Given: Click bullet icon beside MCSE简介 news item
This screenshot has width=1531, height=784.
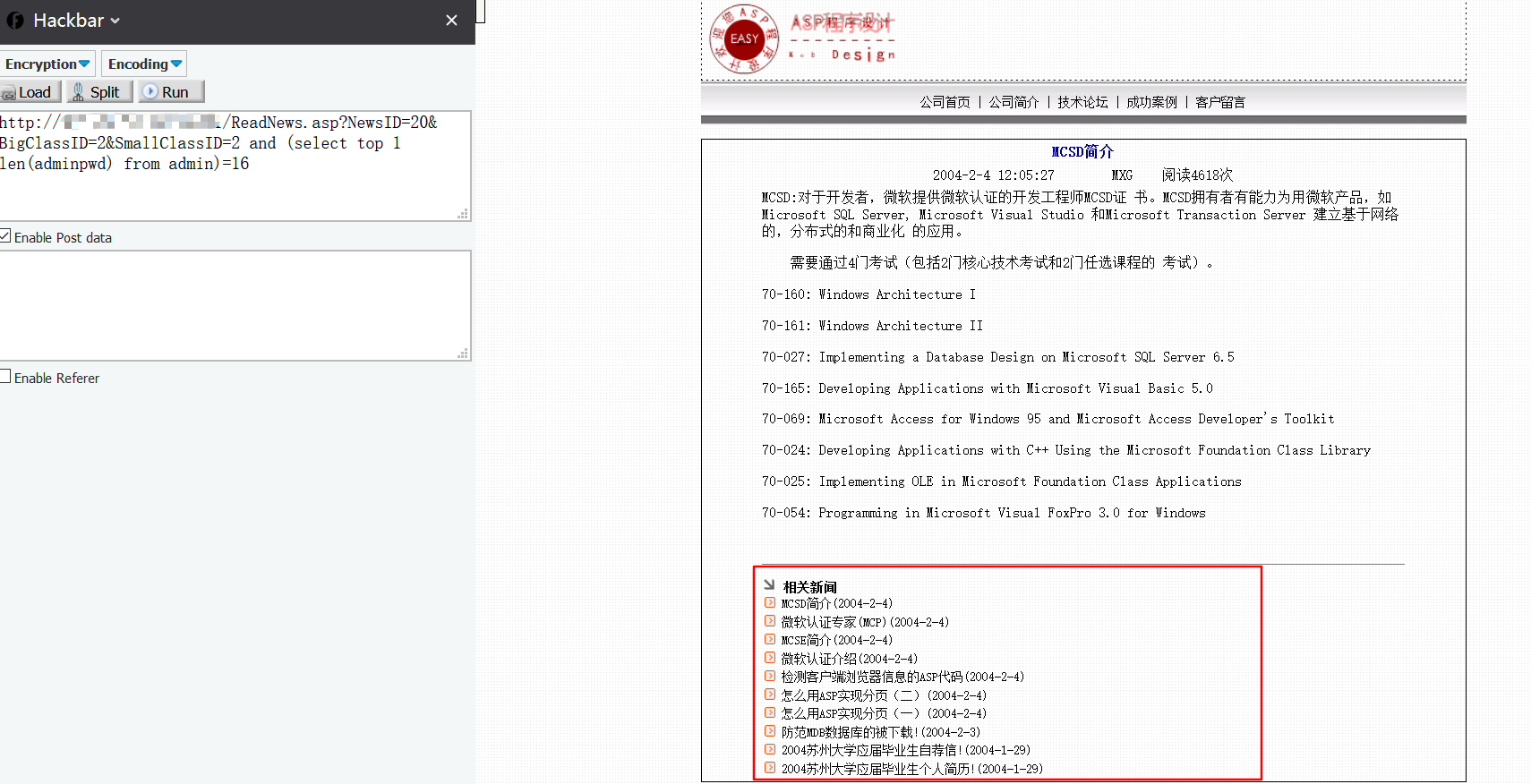Looking at the screenshot, I should [x=770, y=639].
